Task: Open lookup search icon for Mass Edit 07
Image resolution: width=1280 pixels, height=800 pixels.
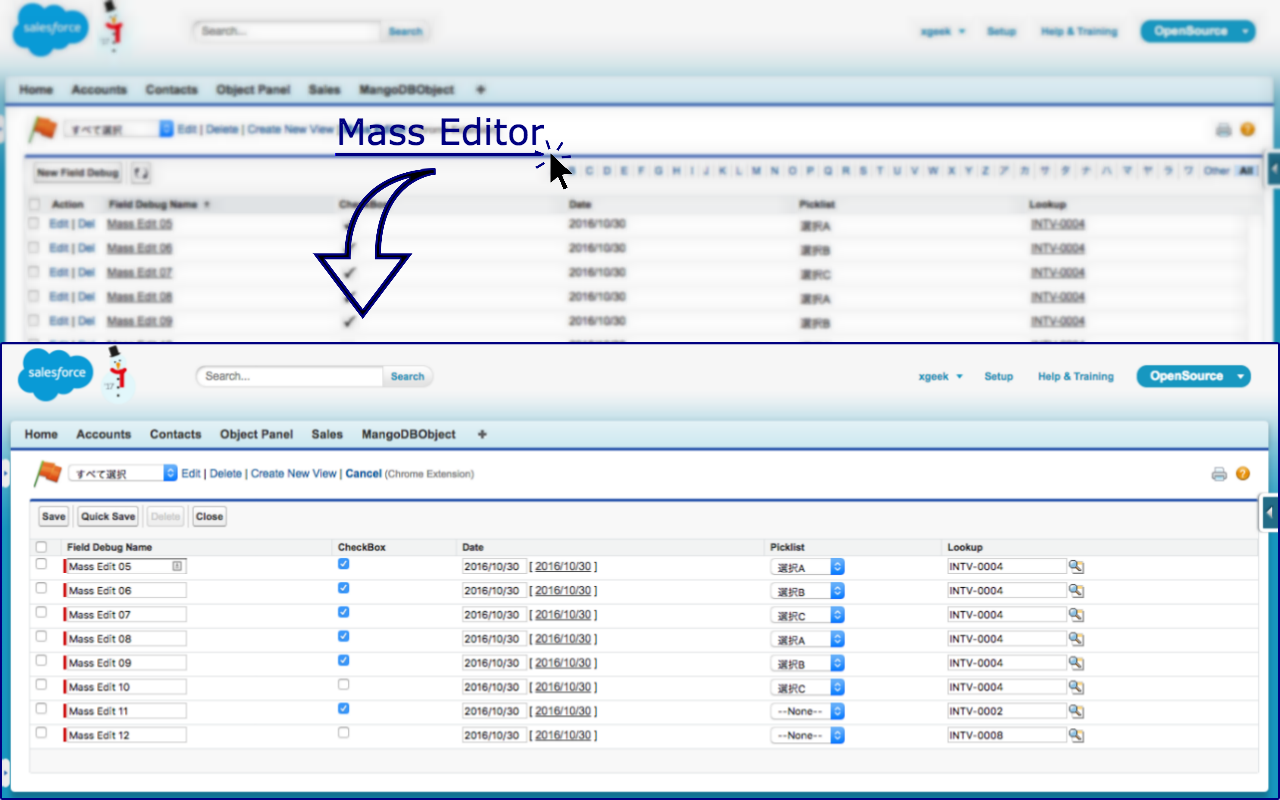Action: coord(1076,614)
